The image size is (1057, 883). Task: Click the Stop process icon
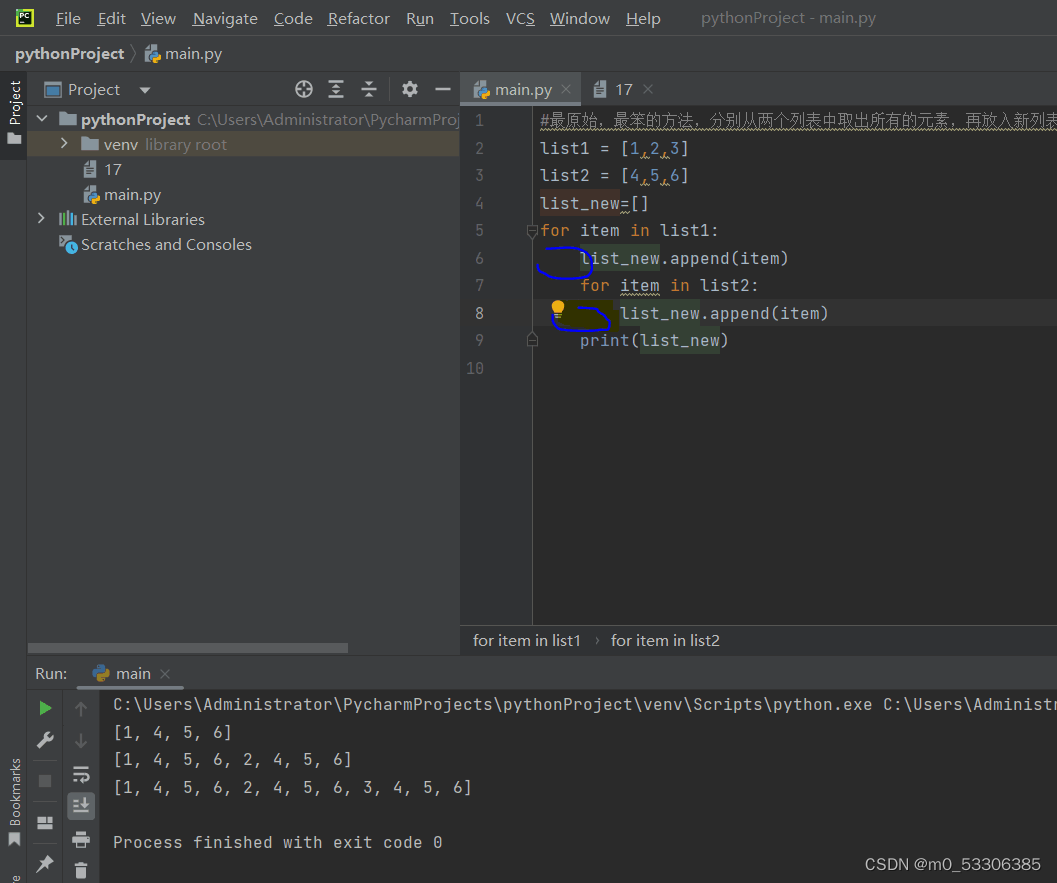[45, 781]
